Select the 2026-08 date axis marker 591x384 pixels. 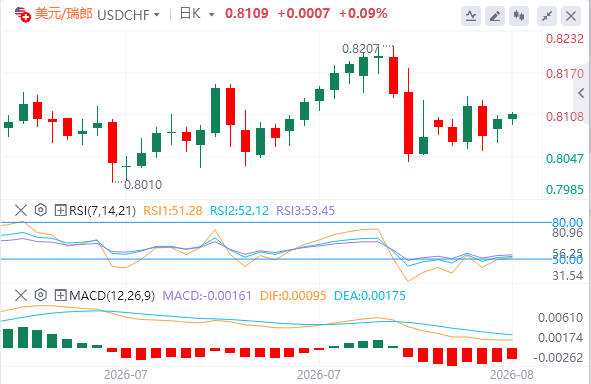(511, 375)
